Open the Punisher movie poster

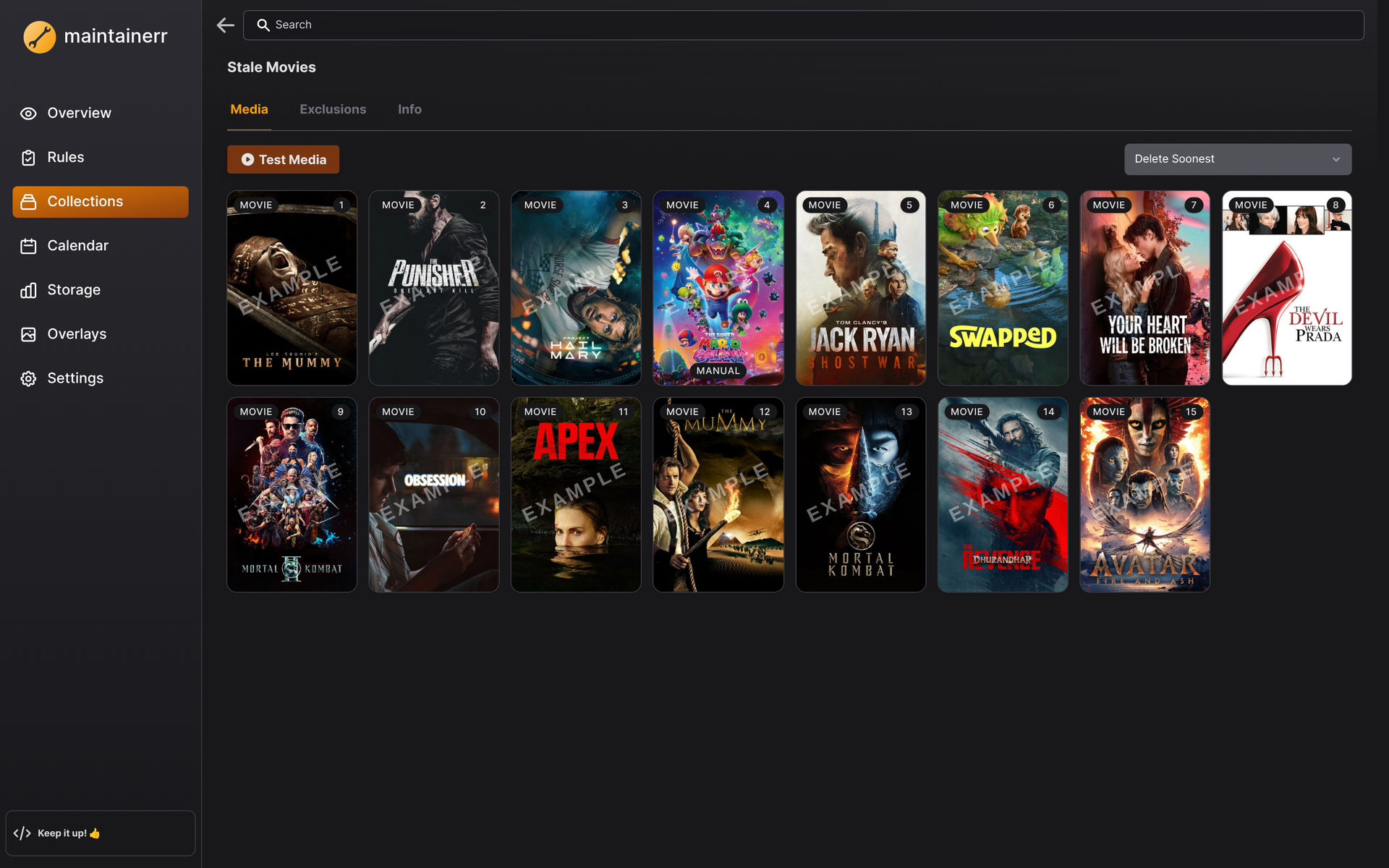point(434,288)
